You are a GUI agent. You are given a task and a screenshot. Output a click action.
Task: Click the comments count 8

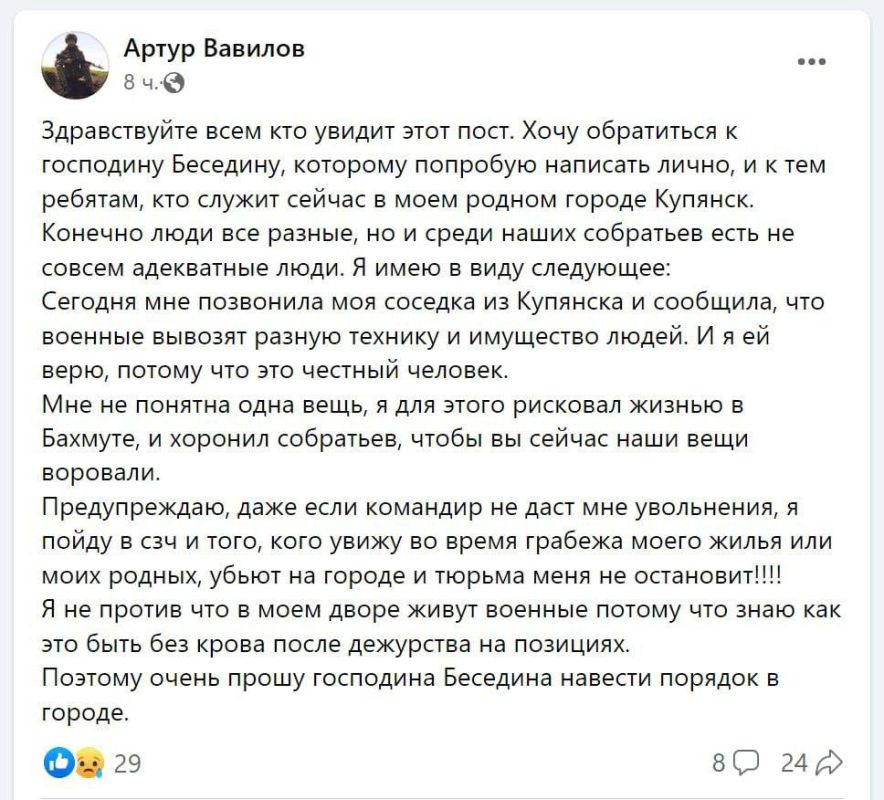coord(719,763)
